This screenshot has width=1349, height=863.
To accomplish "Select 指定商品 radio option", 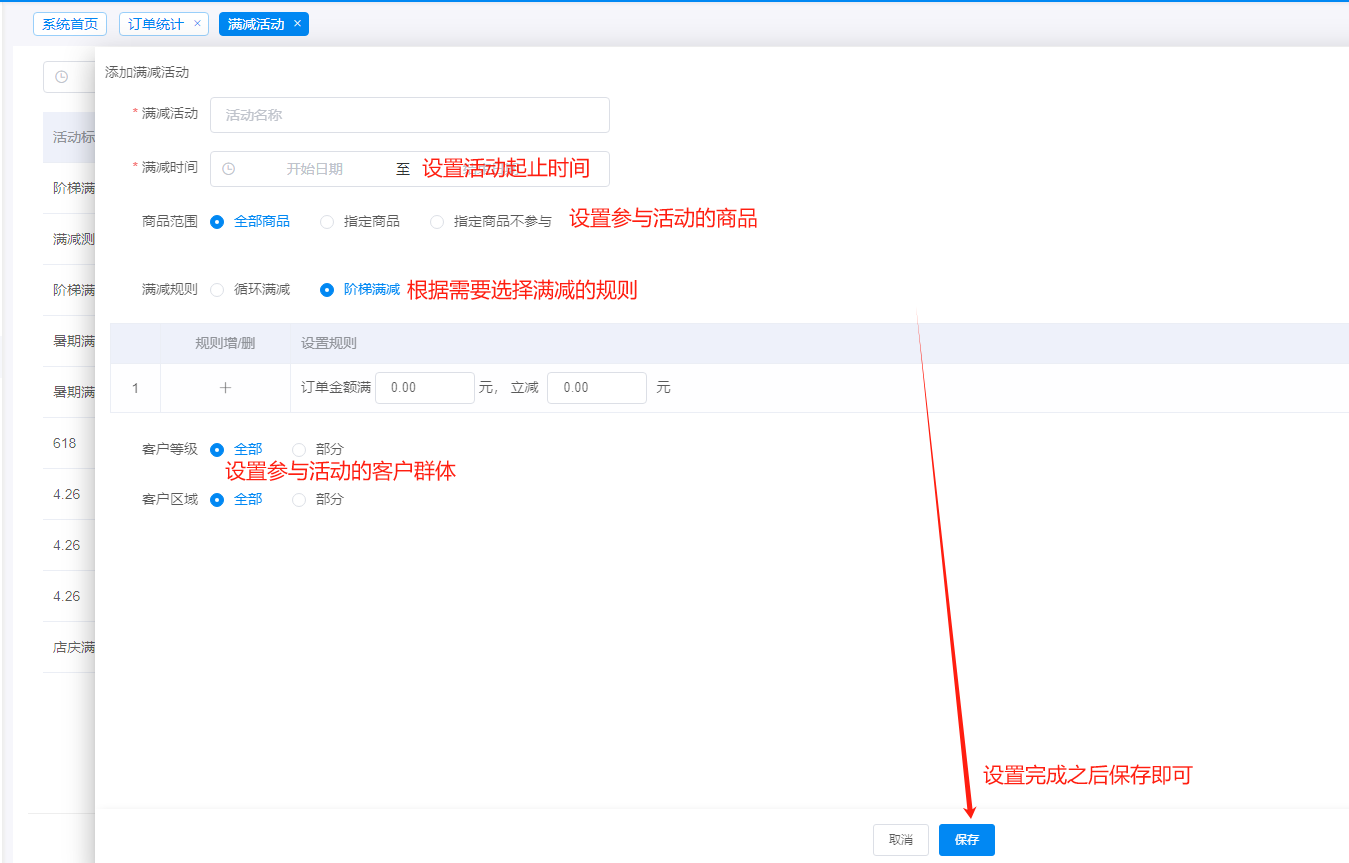I will coord(327,222).
